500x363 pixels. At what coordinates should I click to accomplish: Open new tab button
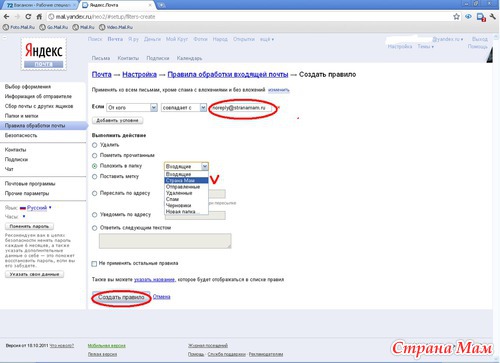(162, 5)
